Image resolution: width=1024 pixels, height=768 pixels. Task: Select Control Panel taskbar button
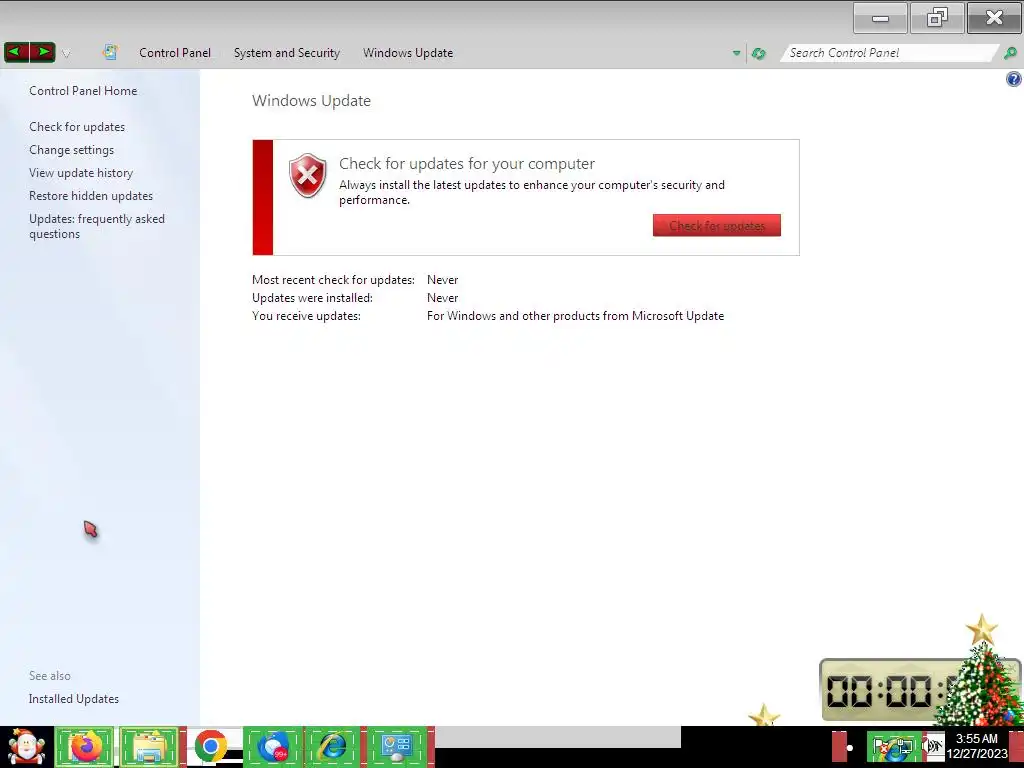point(396,746)
